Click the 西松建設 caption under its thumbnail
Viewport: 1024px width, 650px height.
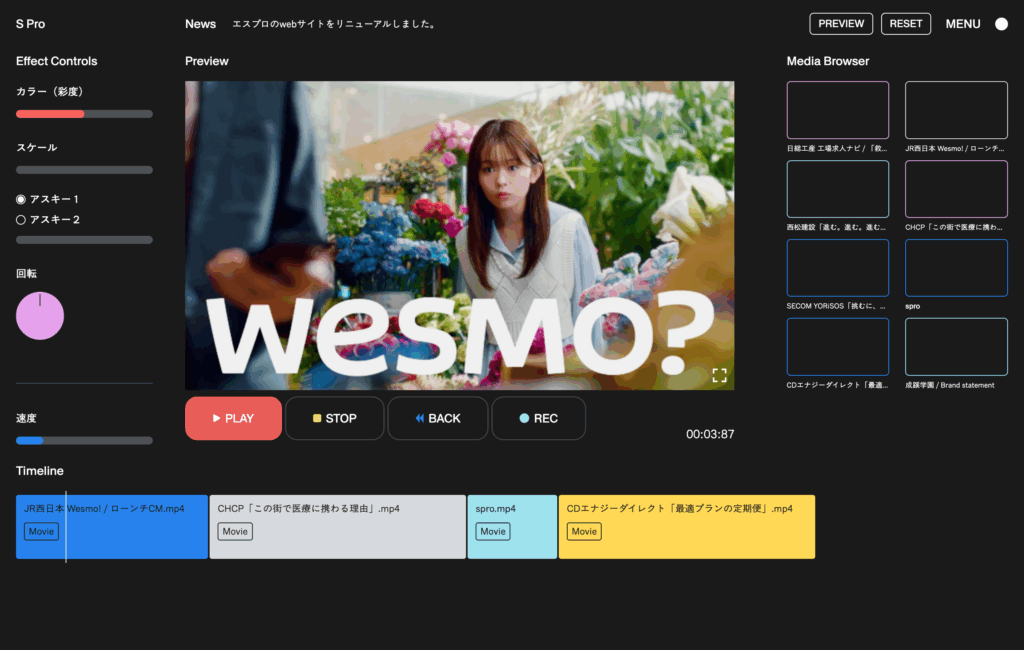(x=836, y=227)
